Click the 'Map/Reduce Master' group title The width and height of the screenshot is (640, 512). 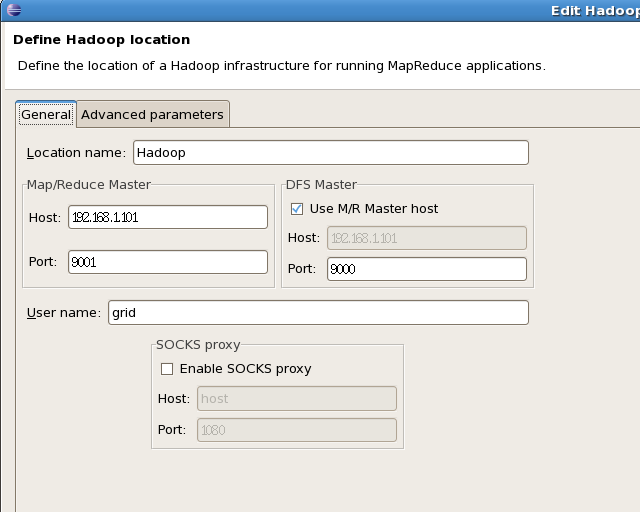click(89, 185)
